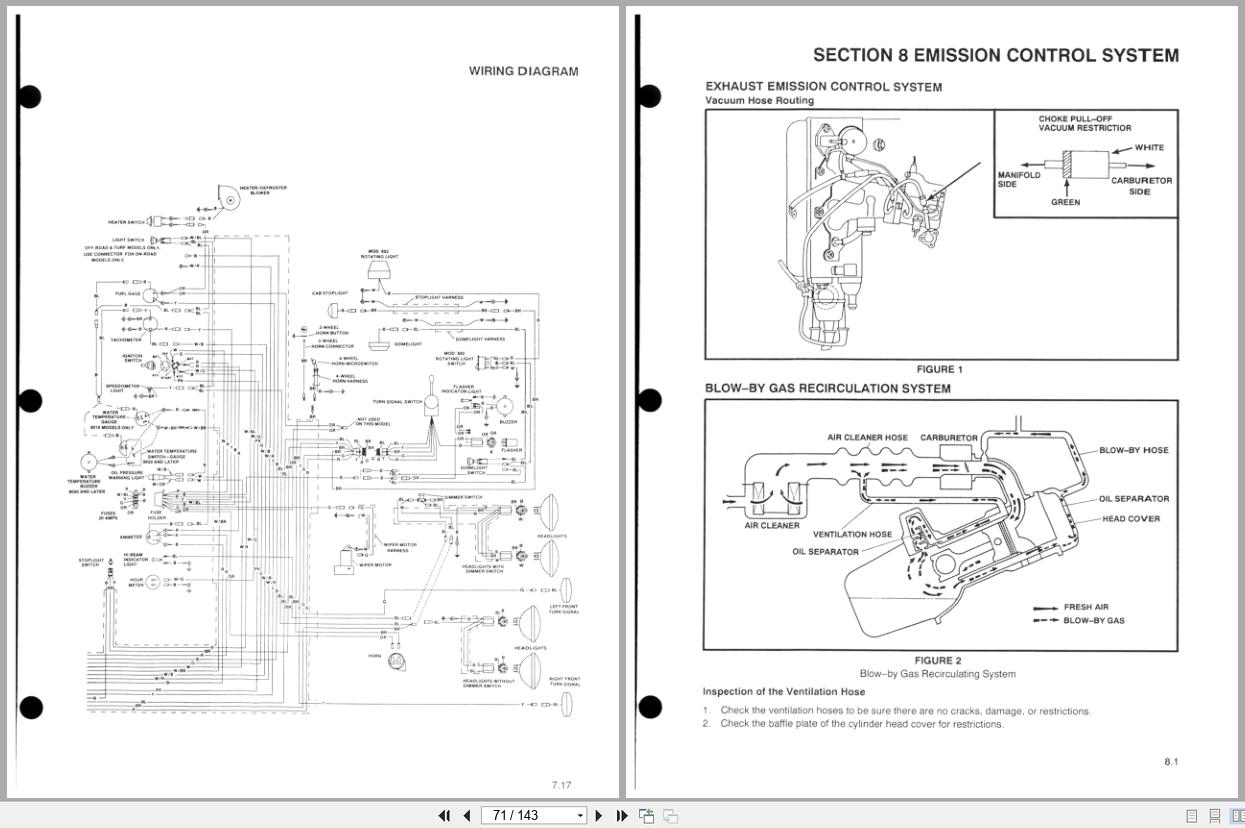Select the facing pages layout
The image size is (1245, 828).
1238,816
